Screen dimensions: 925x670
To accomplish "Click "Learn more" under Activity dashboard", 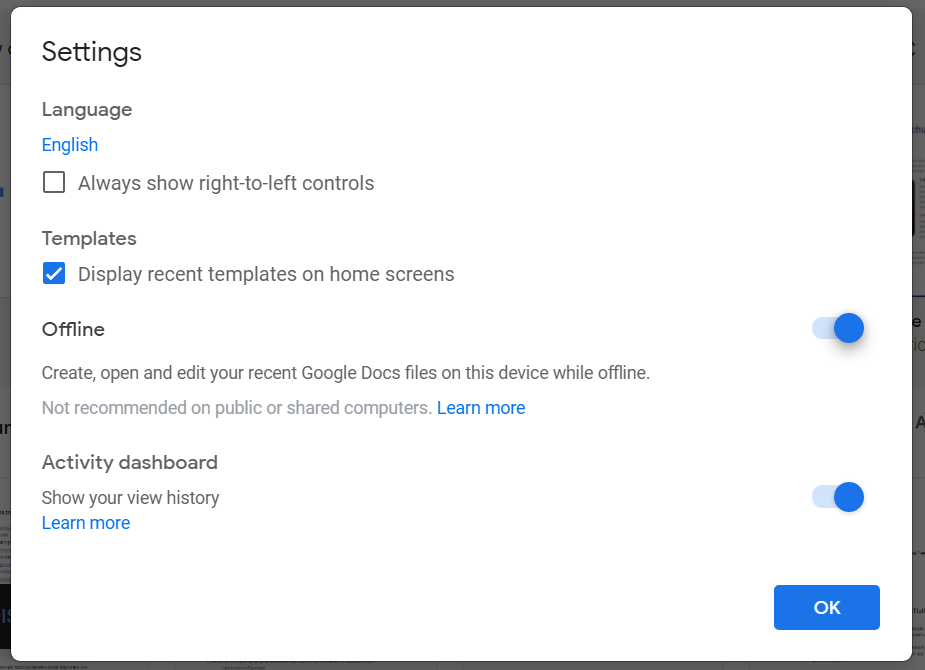I will coord(85,522).
